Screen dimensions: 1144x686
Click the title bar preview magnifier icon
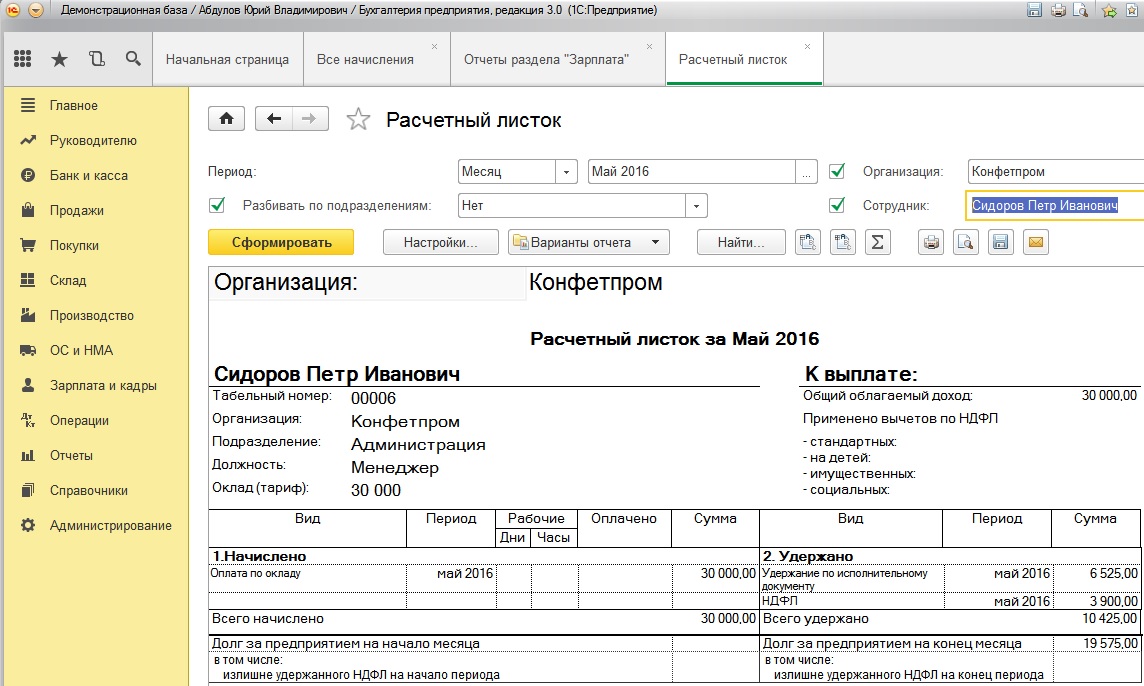point(1081,10)
